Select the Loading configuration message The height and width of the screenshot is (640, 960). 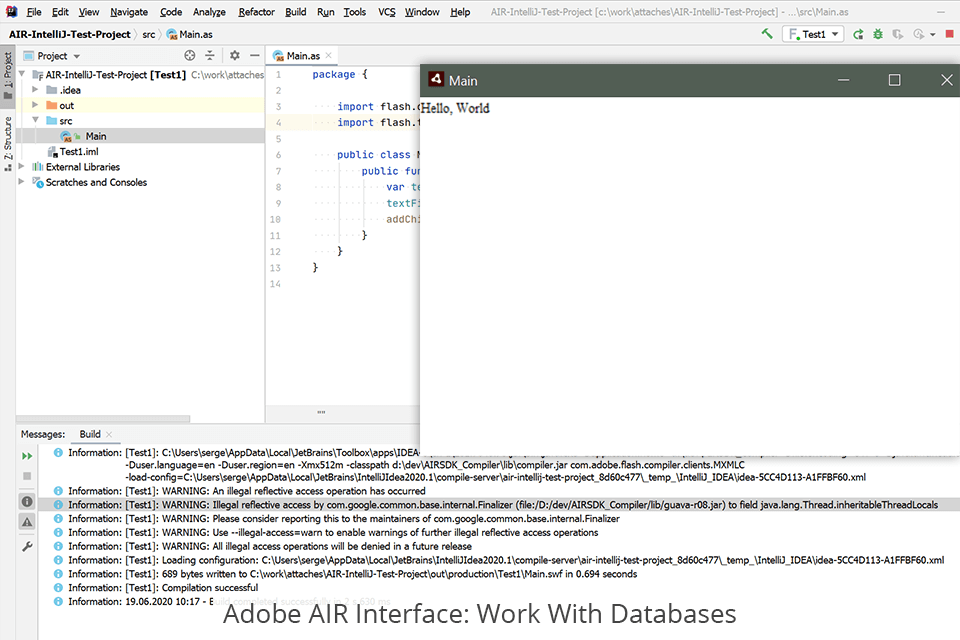(x=506, y=560)
